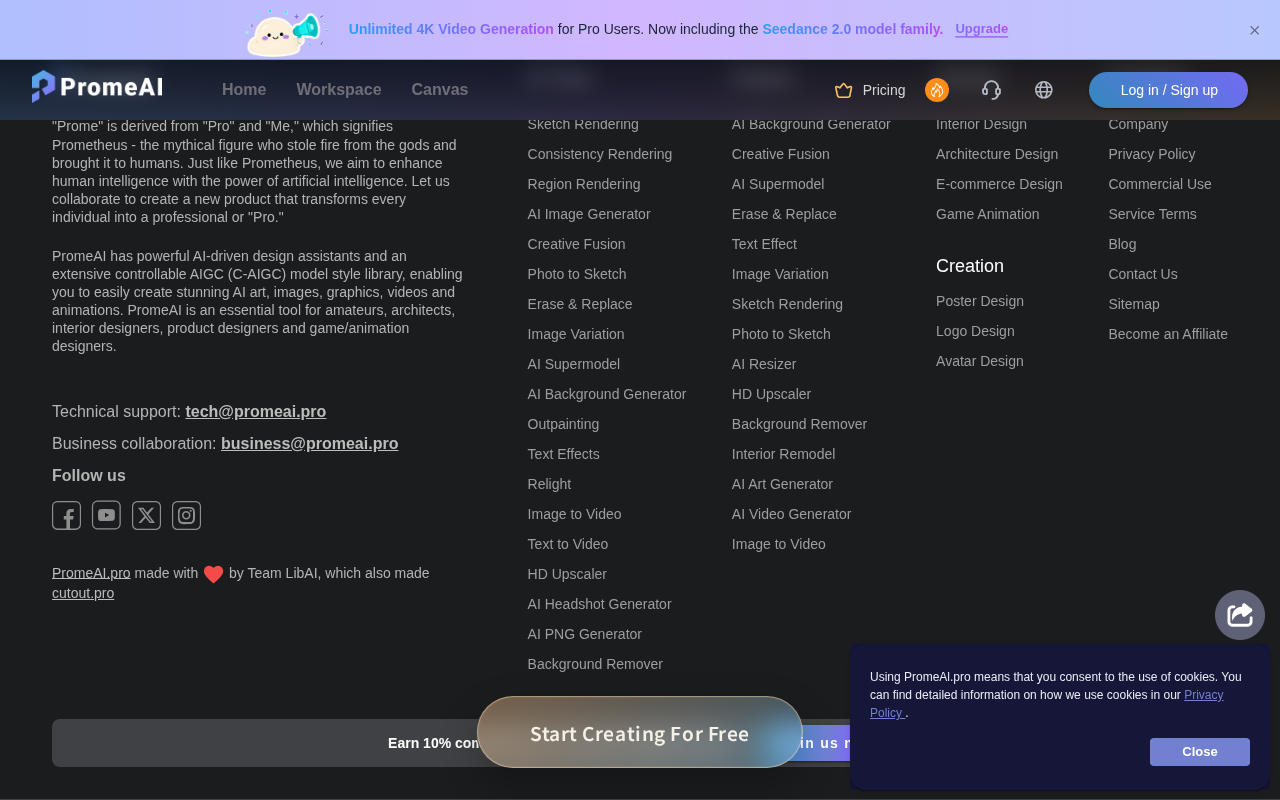Open the Canvas menu item
Image resolution: width=1280 pixels, height=800 pixels.
pyautogui.click(x=440, y=90)
